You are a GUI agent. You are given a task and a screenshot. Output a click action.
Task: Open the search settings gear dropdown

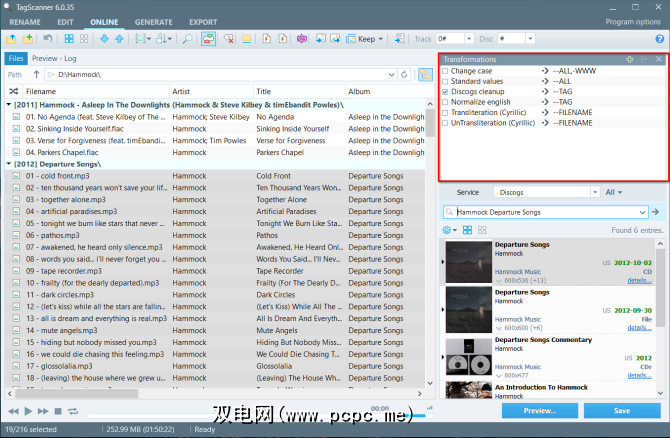(450, 230)
